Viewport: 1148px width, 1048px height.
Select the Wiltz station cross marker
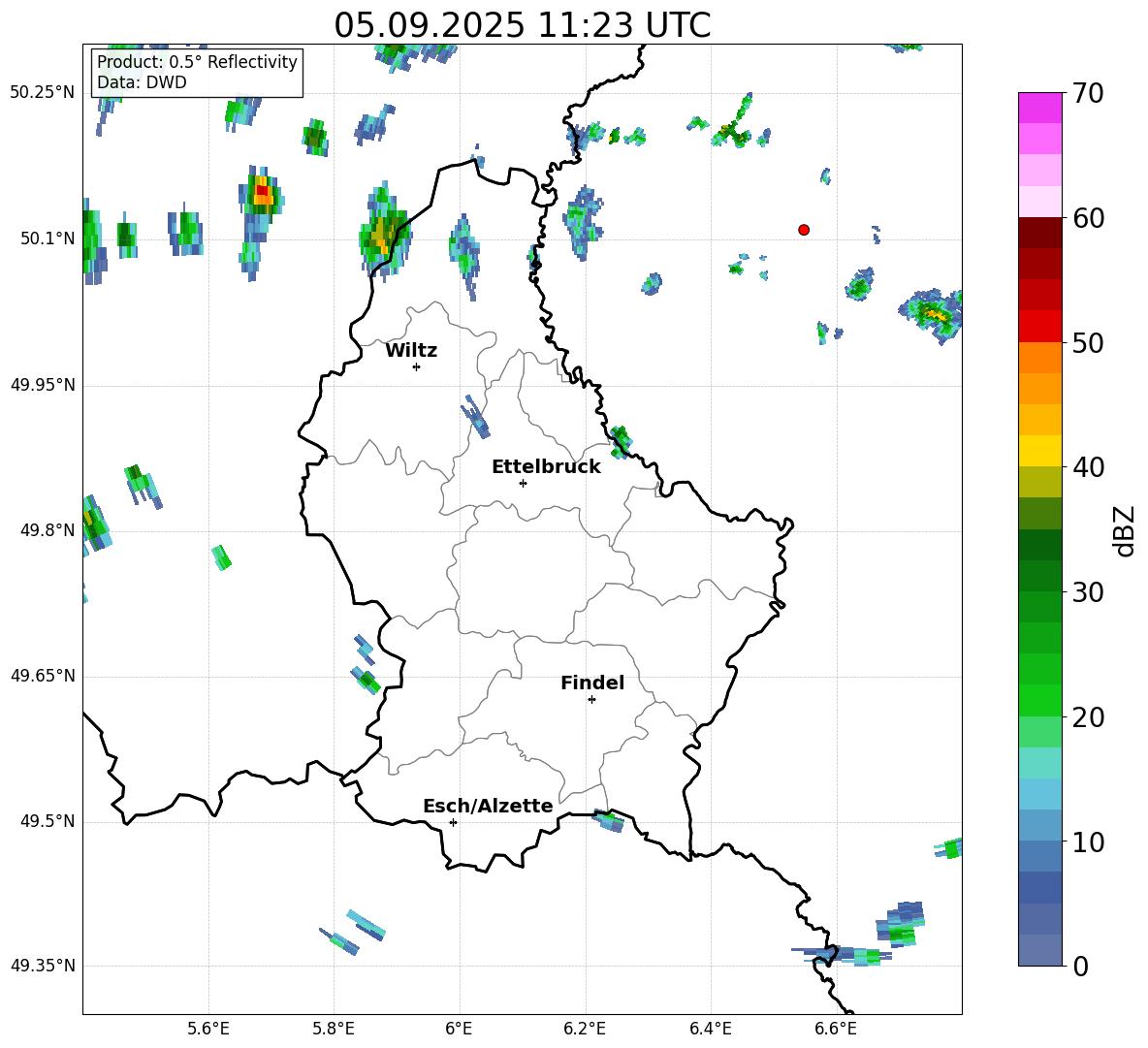click(x=416, y=366)
